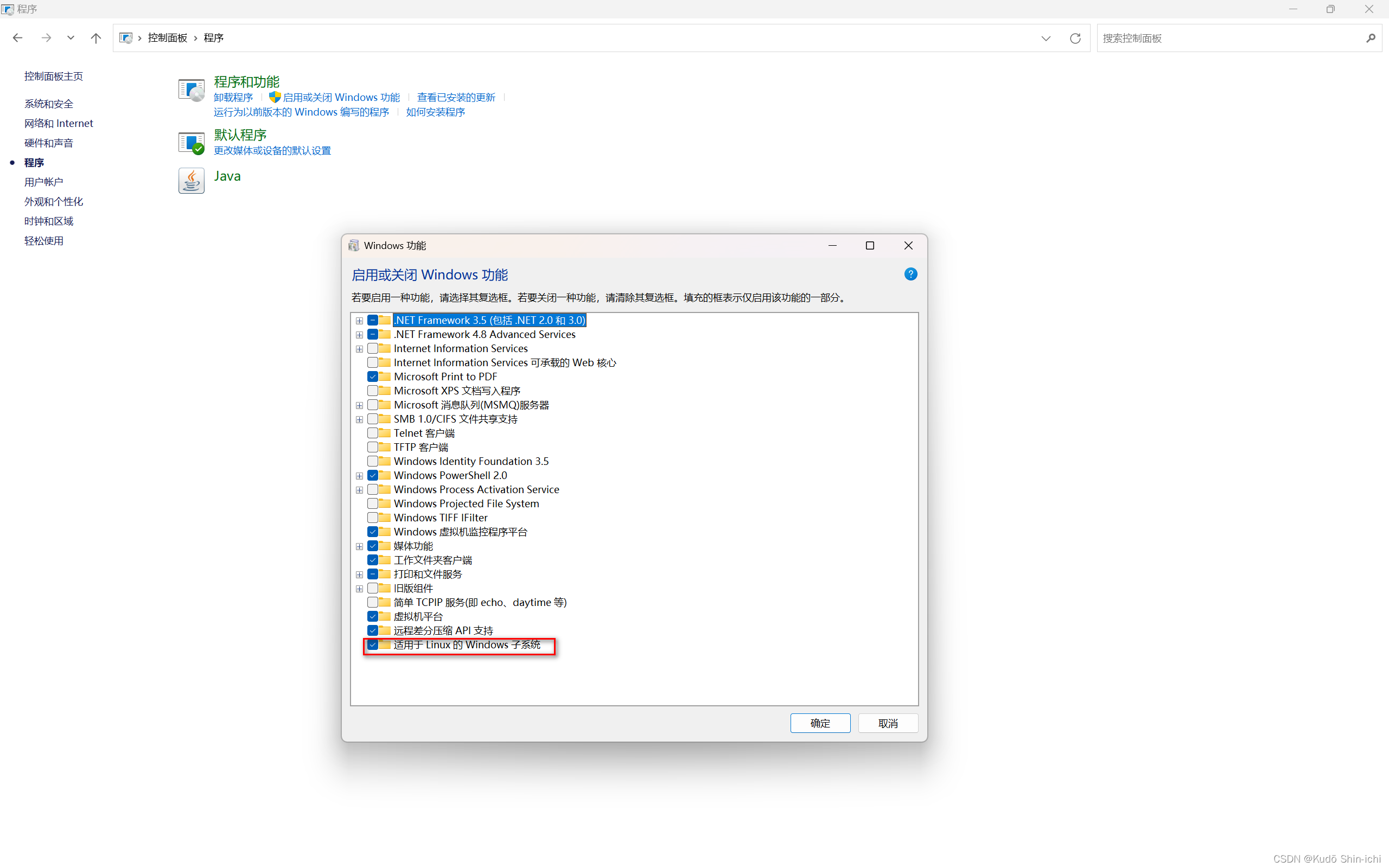
Task: Click the back navigation arrow
Action: click(x=17, y=38)
